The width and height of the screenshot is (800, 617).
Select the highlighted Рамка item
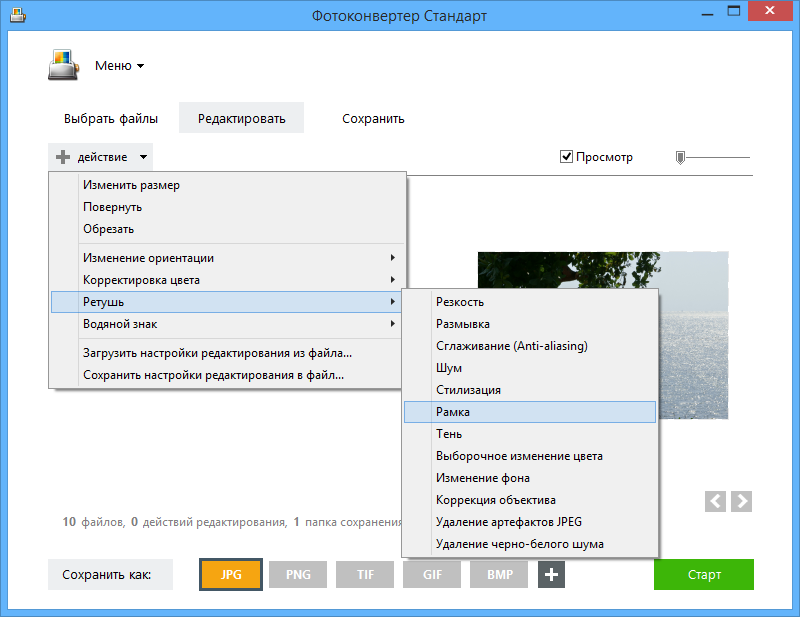[x=530, y=412]
